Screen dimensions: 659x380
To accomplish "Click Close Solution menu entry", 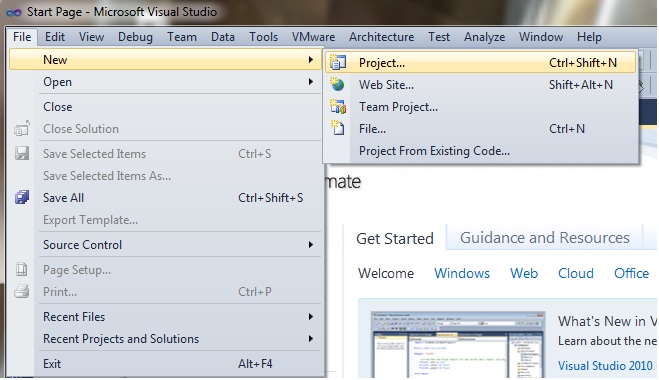I will [x=166, y=129].
